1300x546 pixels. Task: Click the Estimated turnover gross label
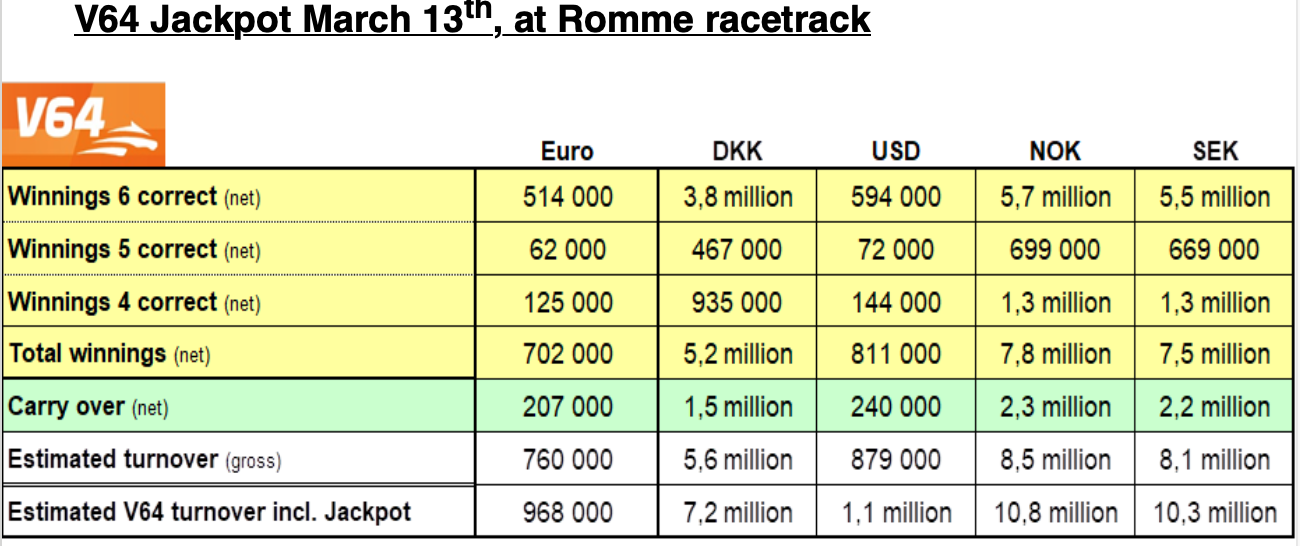pos(145,460)
